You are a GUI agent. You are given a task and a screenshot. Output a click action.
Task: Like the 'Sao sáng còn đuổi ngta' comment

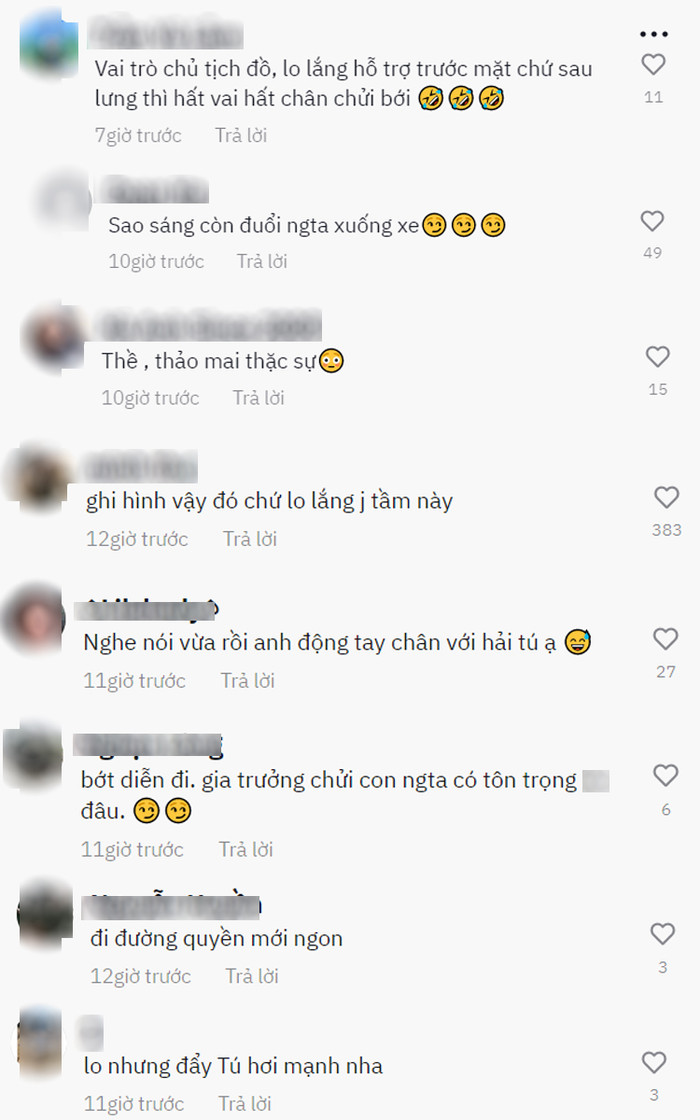click(651, 221)
